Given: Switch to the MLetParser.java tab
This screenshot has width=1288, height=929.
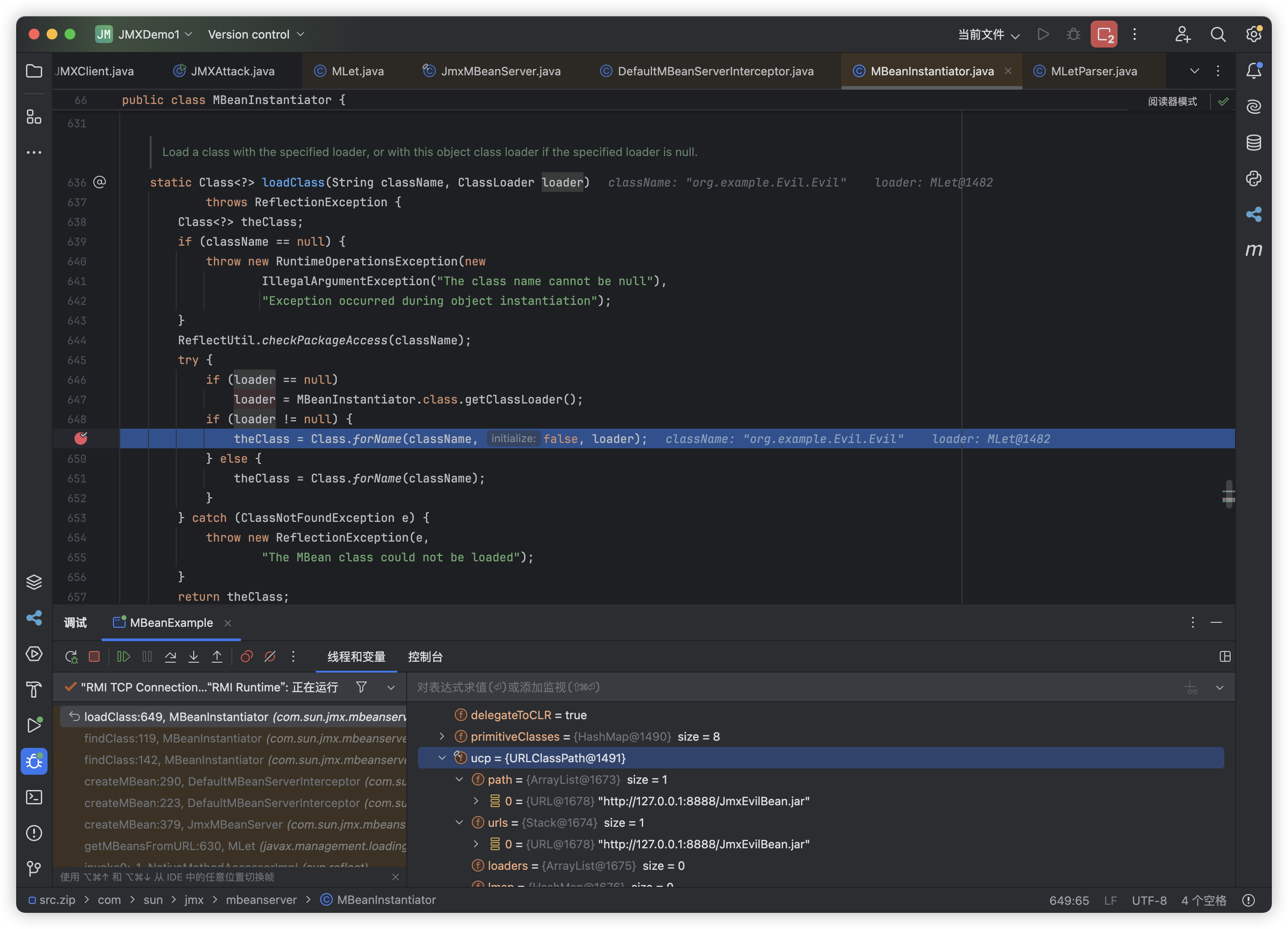Looking at the screenshot, I should tap(1085, 71).
